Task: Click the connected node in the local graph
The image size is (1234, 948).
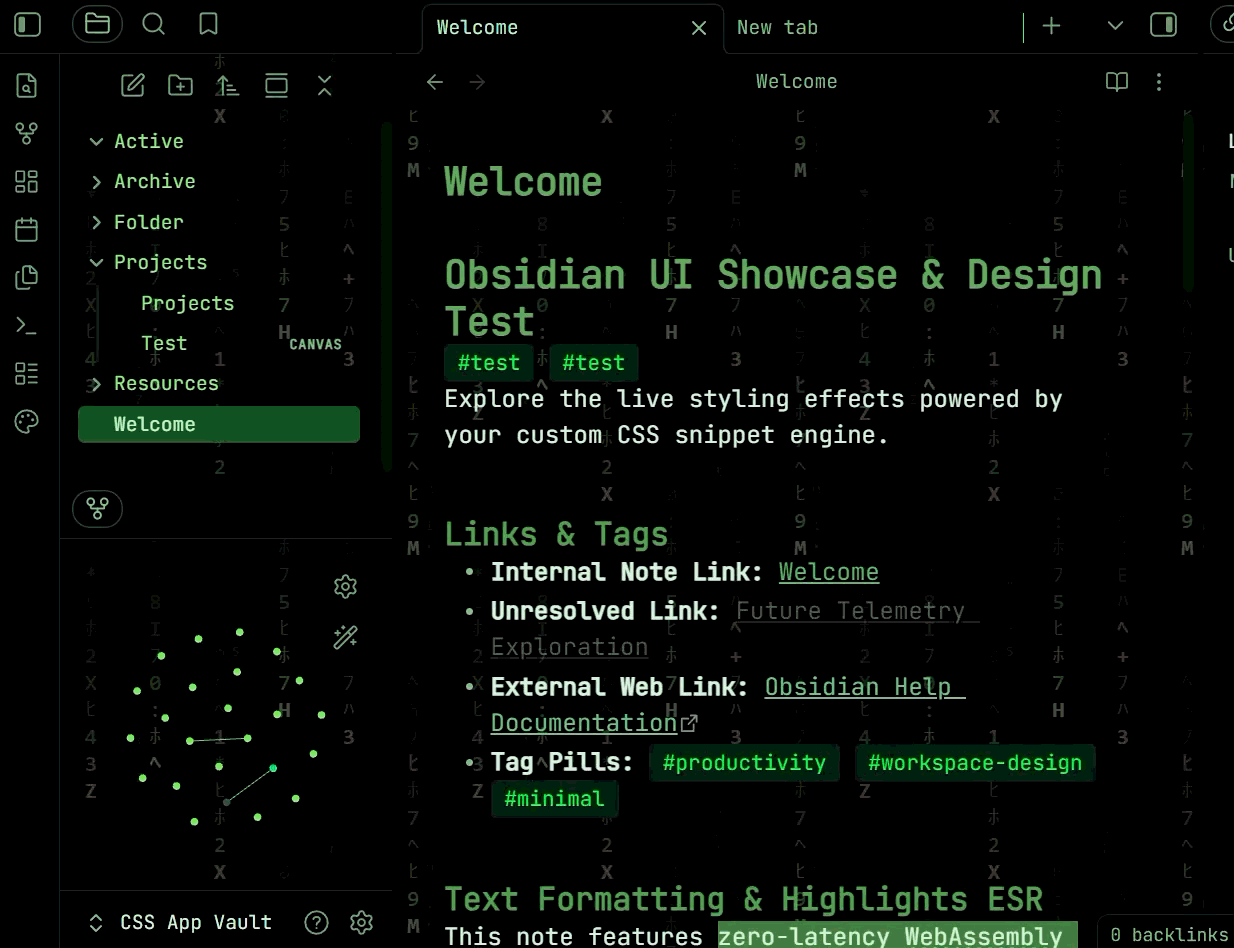Action: 273,768
